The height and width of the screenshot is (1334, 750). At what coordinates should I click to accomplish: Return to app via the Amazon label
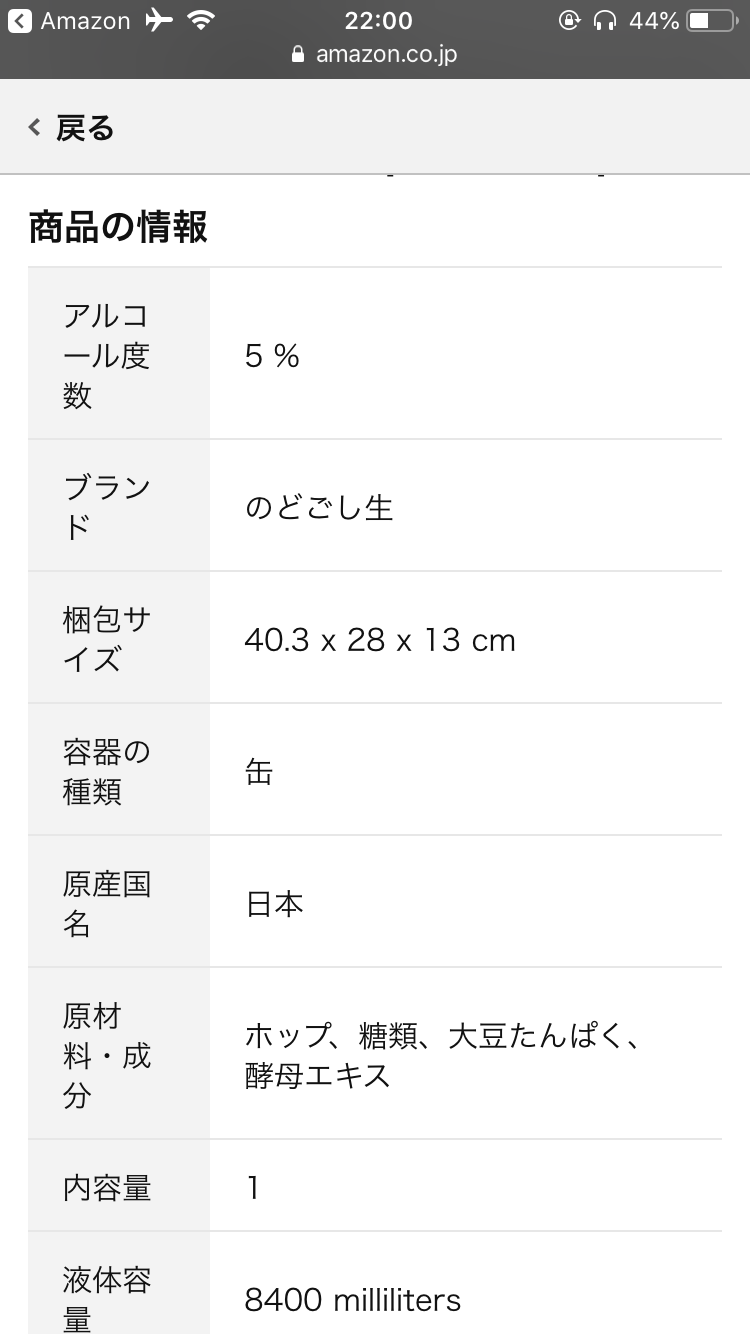[85, 21]
